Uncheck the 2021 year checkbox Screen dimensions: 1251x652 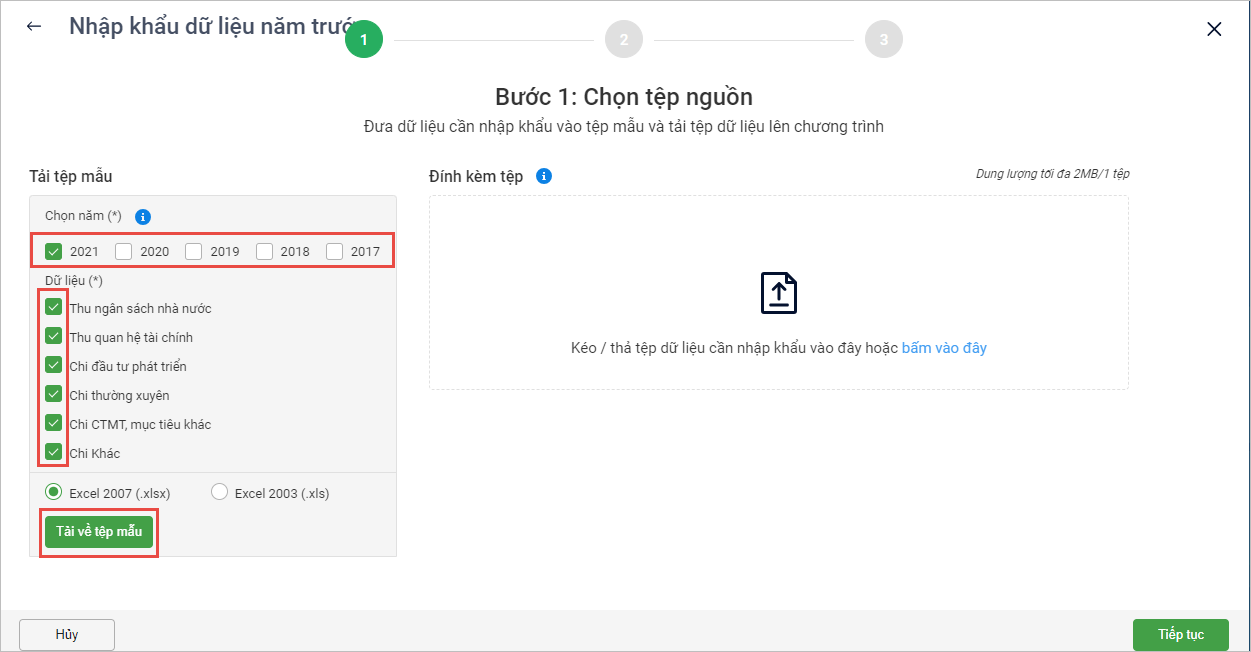click(x=54, y=251)
